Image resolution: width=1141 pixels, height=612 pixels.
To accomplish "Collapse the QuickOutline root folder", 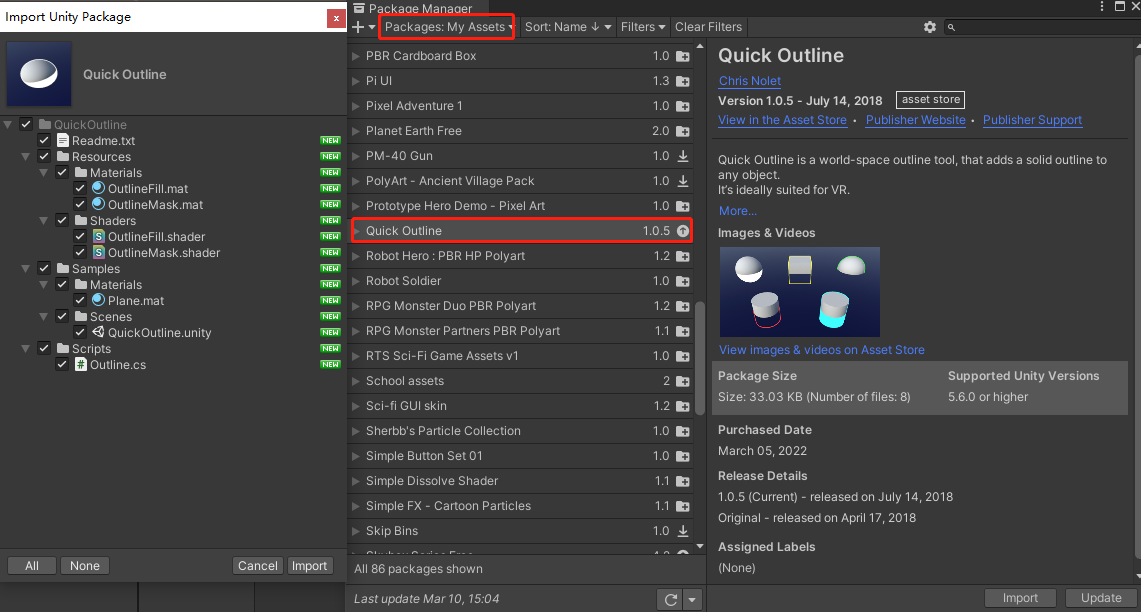I will [x=8, y=124].
